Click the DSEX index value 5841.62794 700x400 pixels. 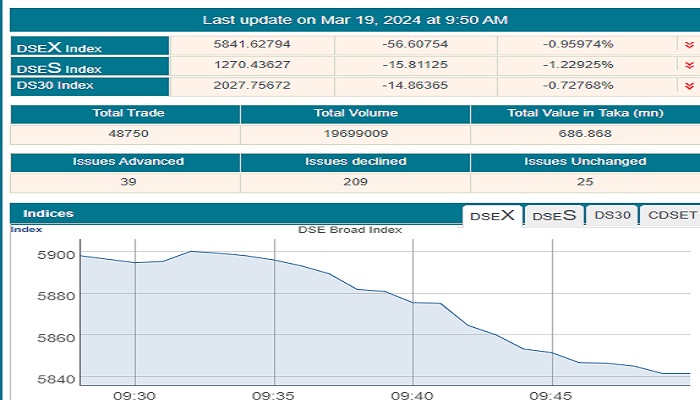251,46
